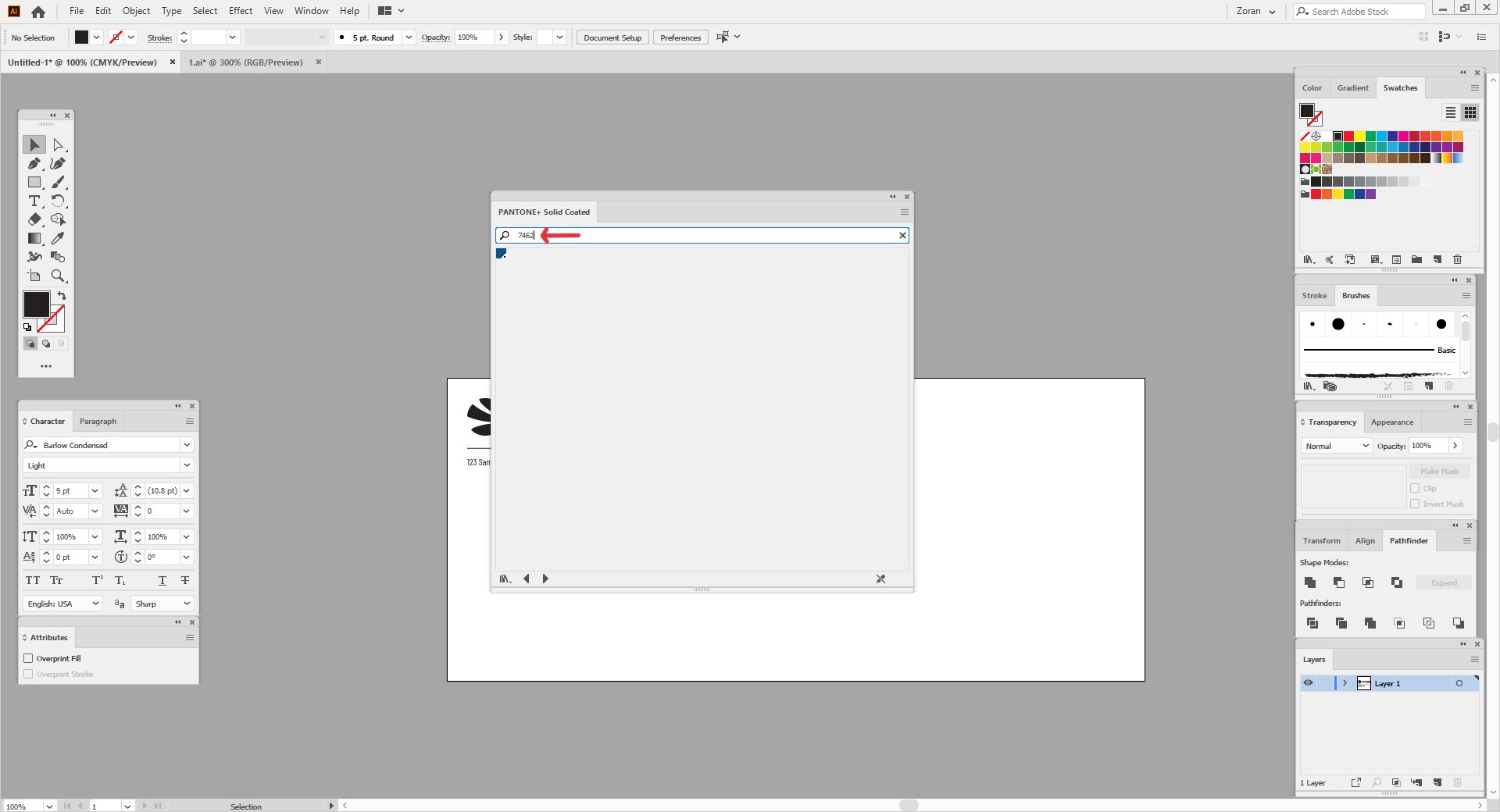The height and width of the screenshot is (812, 1500).
Task: Clear the Pantone search field
Action: tap(902, 235)
